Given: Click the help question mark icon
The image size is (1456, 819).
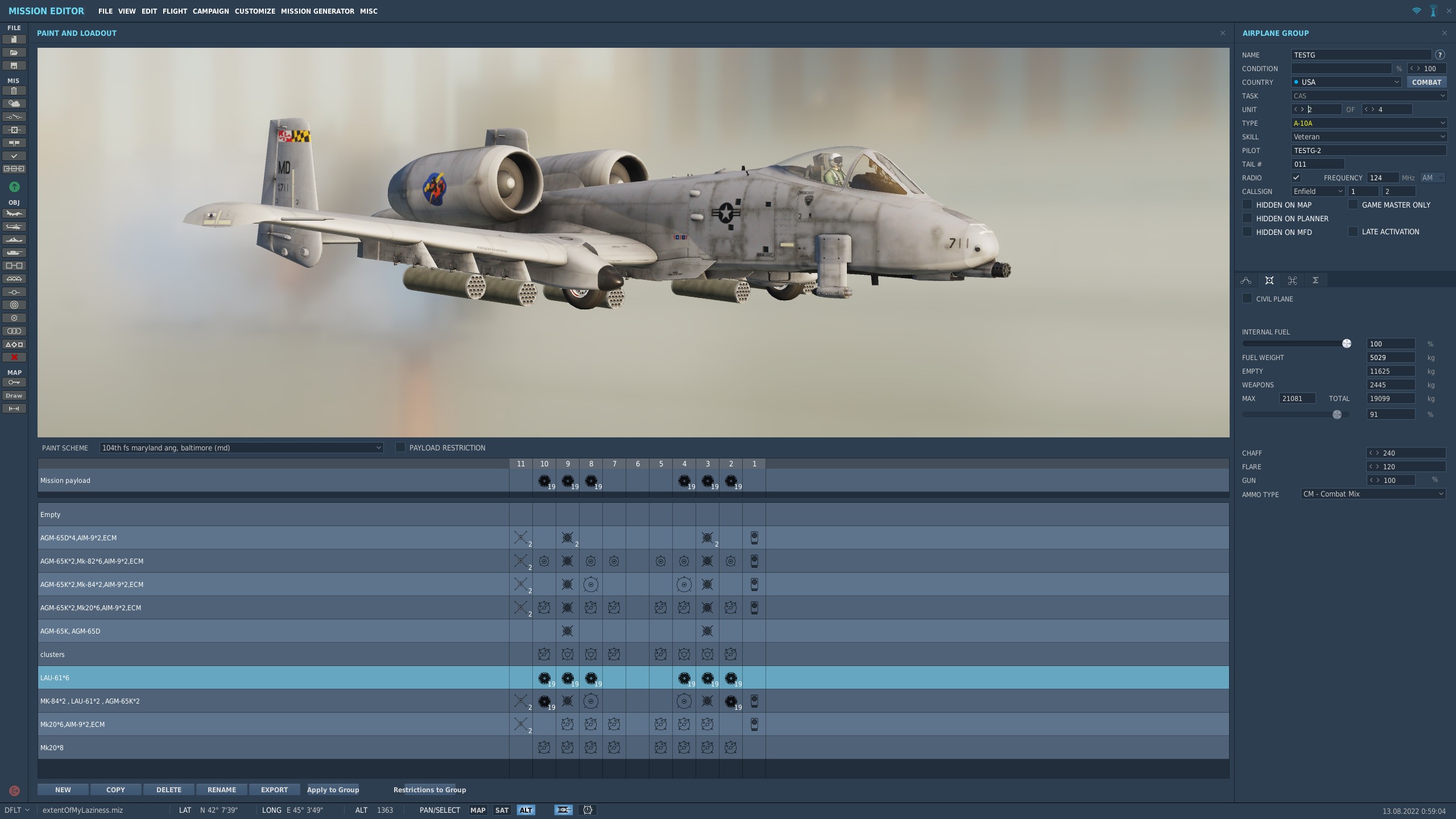Looking at the screenshot, I should 1440,55.
